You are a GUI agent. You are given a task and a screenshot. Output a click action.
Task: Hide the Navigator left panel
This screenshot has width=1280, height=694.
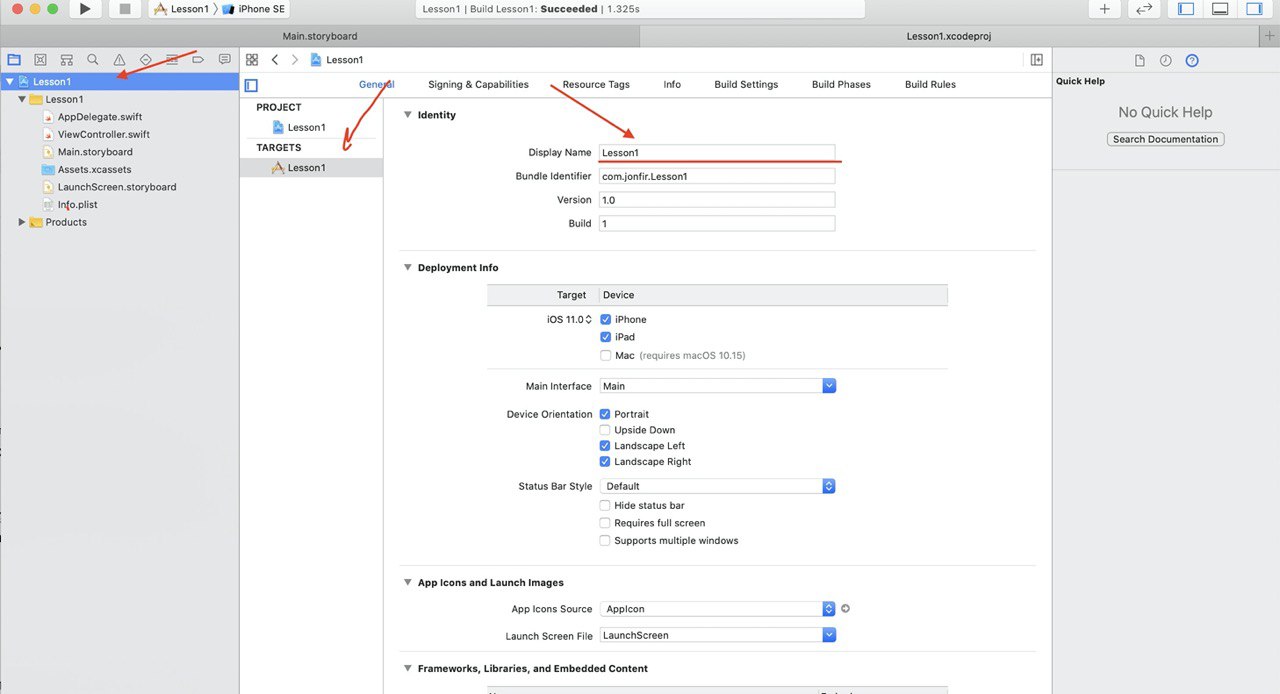(x=1186, y=9)
